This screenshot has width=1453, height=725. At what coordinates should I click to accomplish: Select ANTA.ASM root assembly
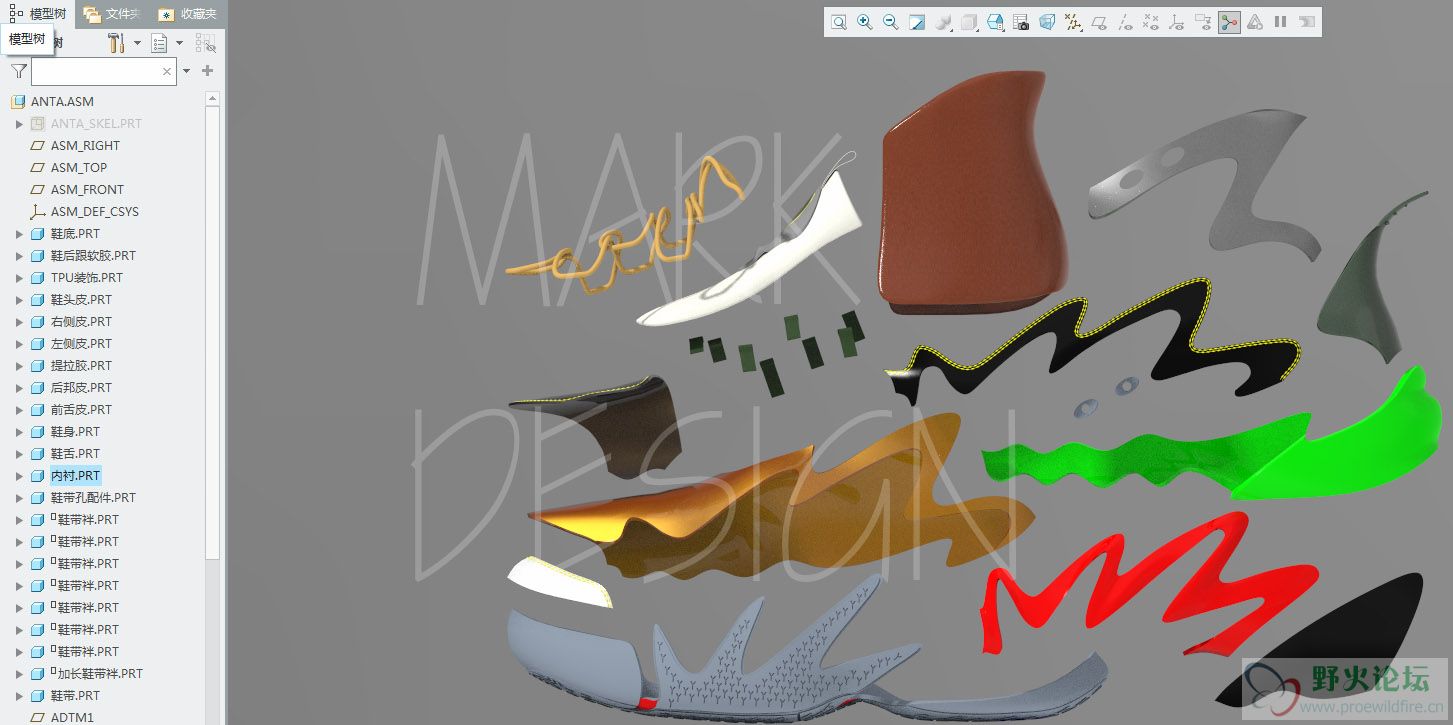62,102
